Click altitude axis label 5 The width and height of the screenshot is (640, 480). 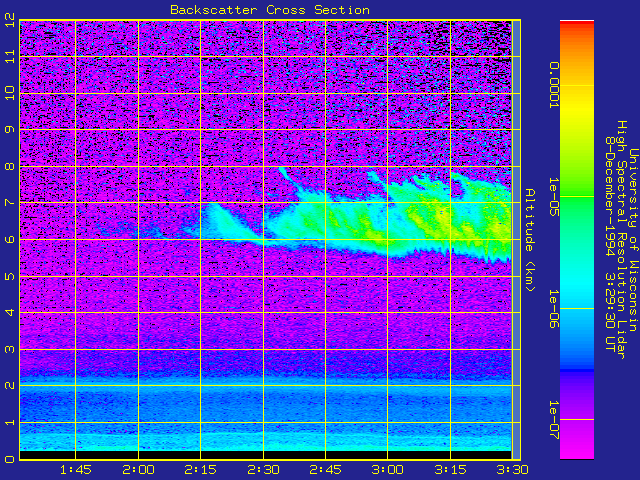pos(10,276)
